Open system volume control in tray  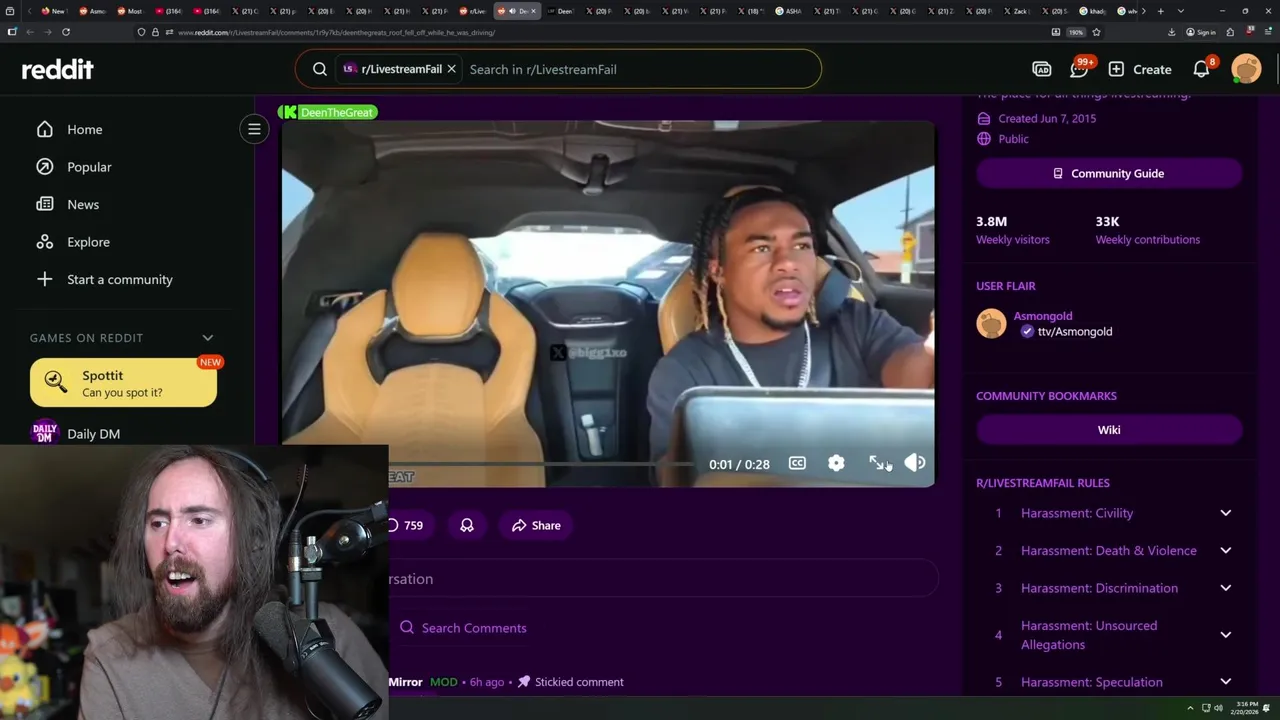tap(1218, 708)
